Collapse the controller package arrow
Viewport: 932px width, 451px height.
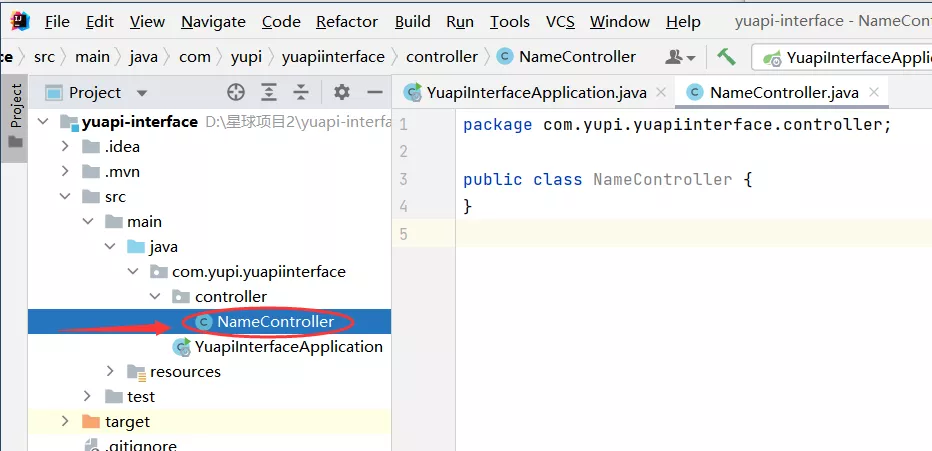(x=155, y=296)
